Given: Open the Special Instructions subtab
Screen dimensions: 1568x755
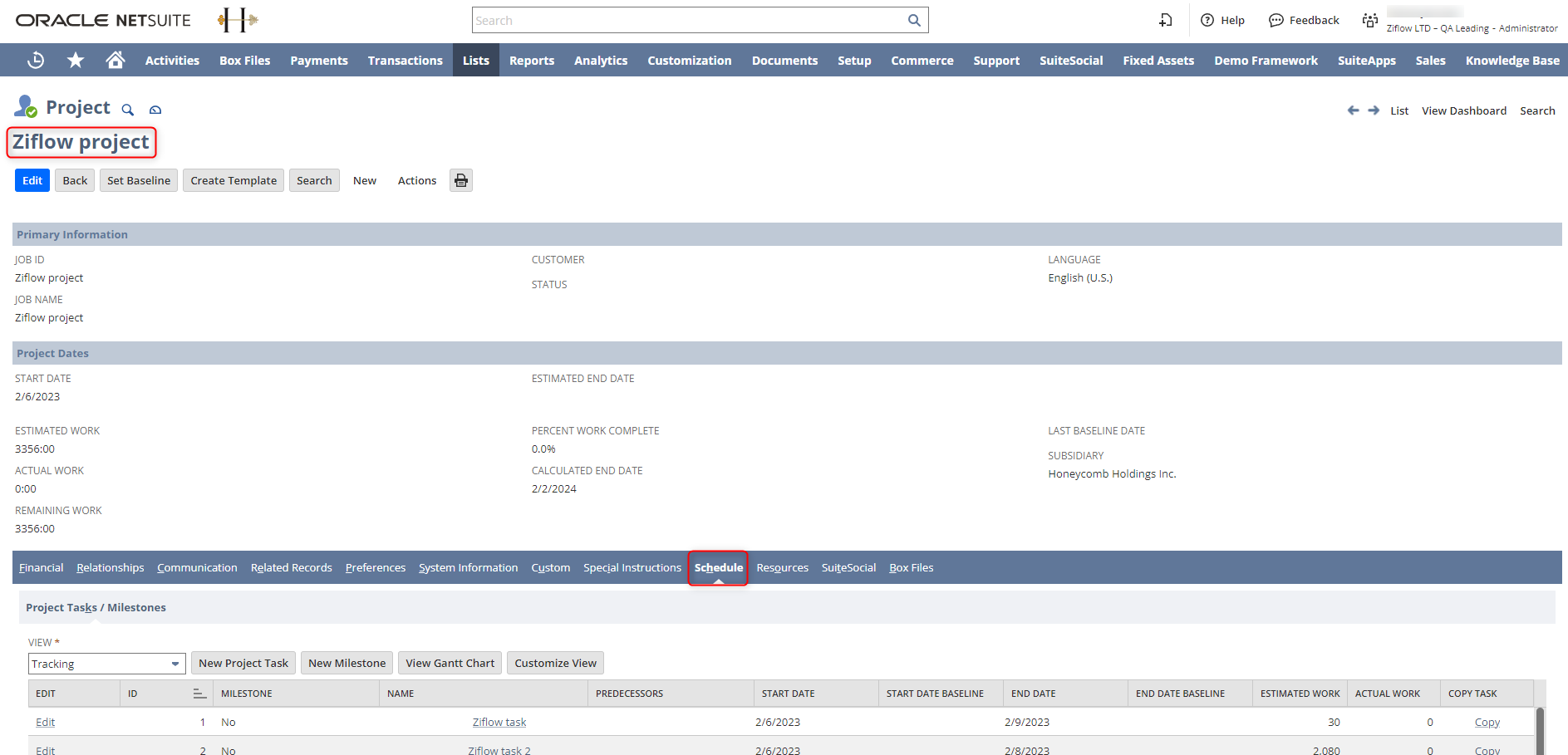Looking at the screenshot, I should coord(632,567).
